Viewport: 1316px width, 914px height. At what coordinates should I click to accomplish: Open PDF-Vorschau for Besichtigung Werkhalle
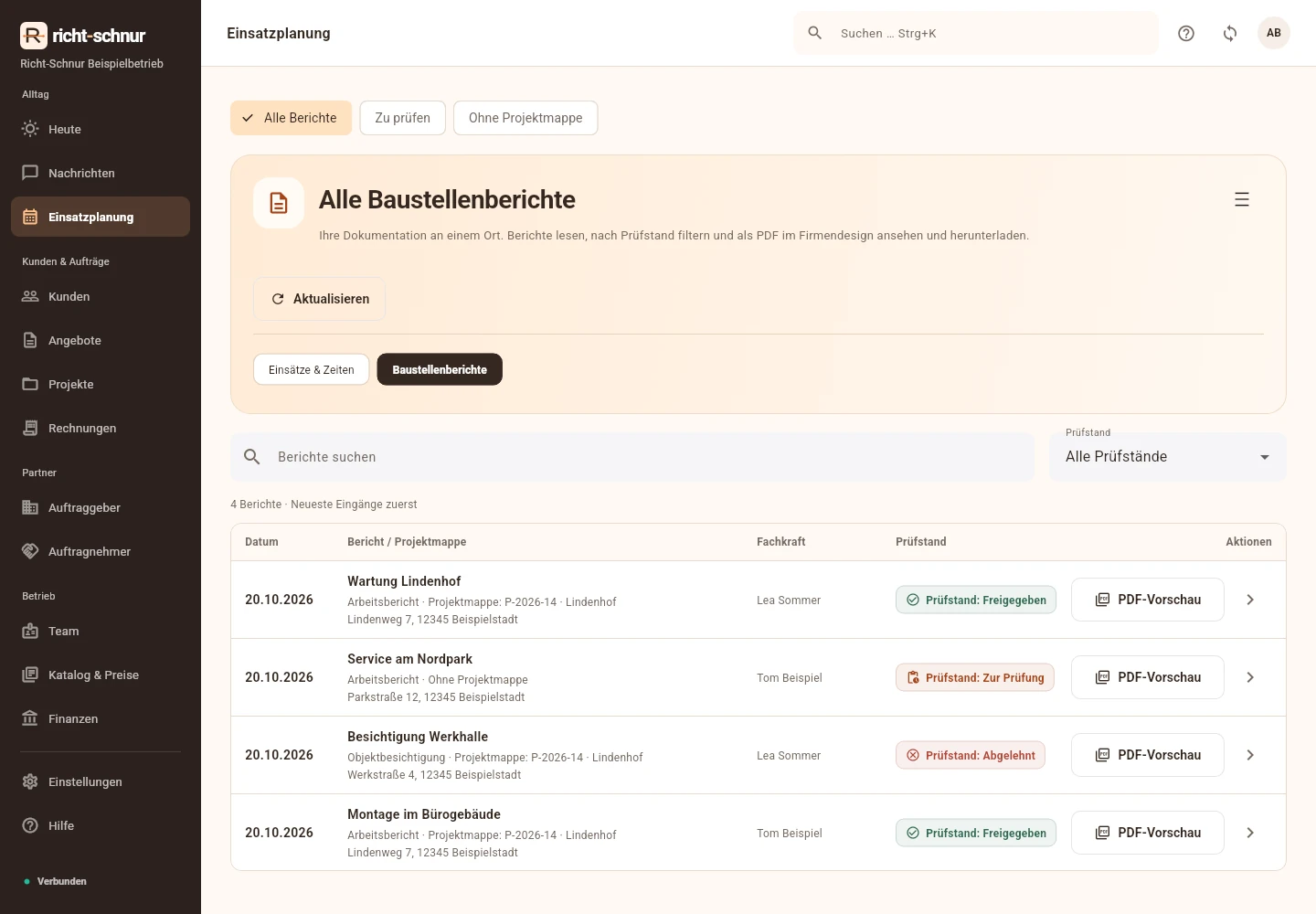point(1147,755)
